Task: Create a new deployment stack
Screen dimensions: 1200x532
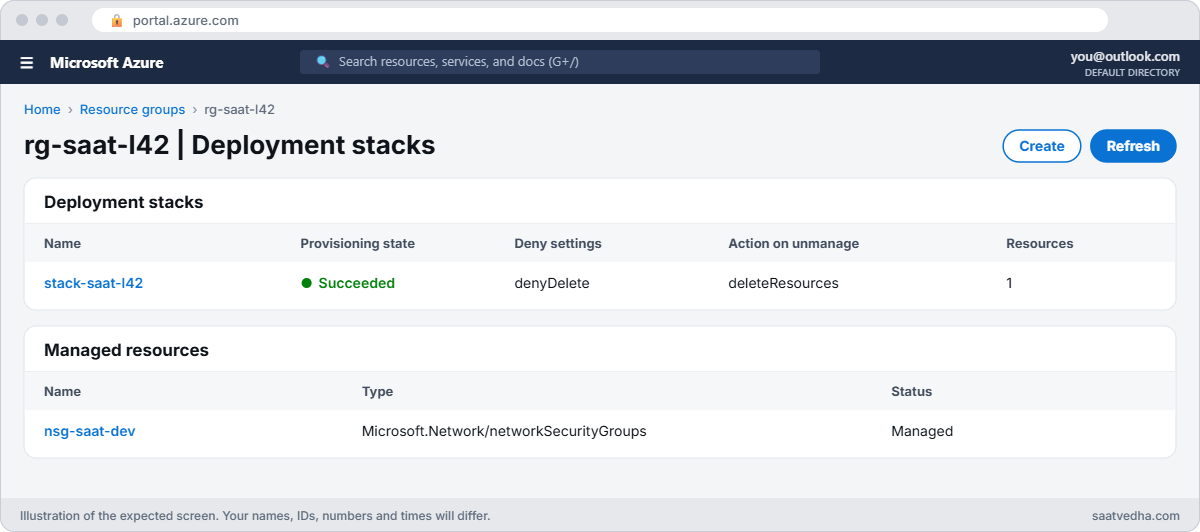Action: click(x=1041, y=146)
